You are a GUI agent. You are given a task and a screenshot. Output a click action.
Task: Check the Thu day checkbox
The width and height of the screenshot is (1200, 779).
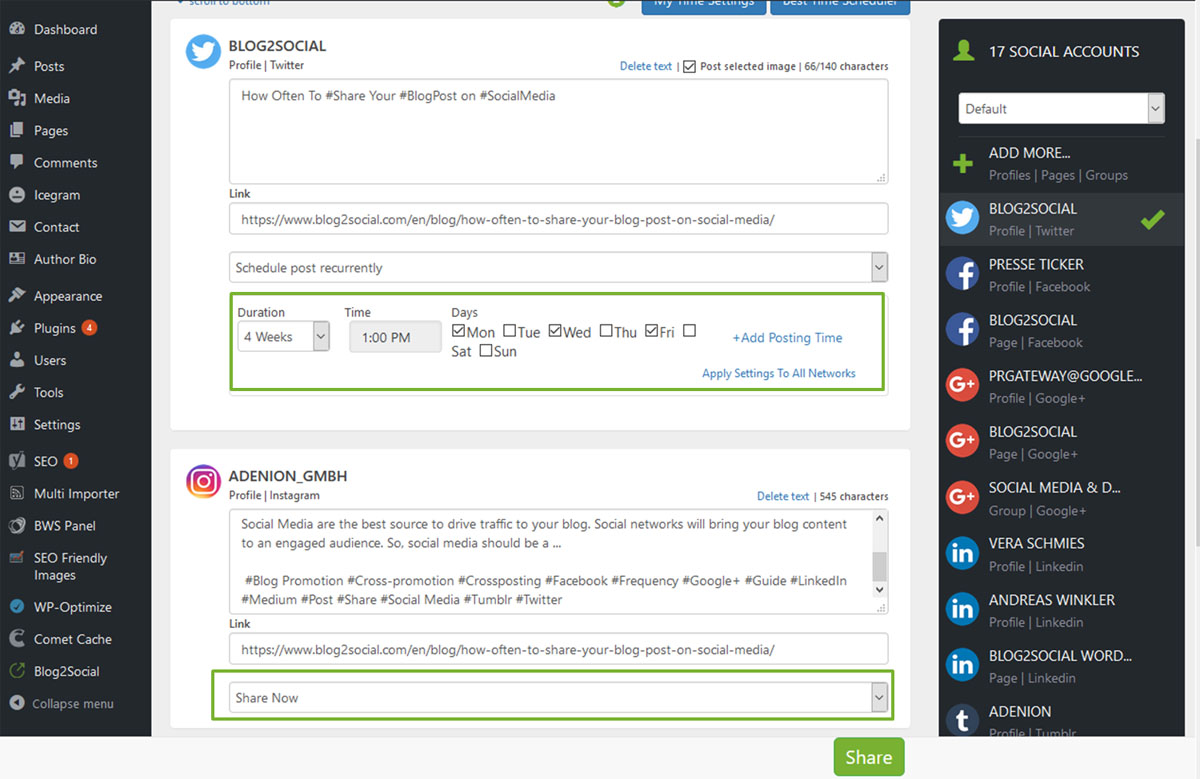[x=607, y=331]
